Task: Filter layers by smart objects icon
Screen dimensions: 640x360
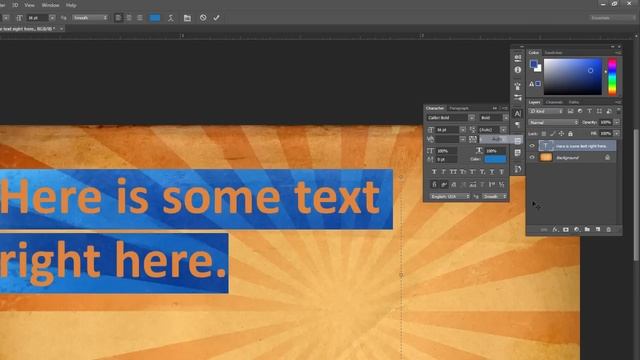Action: coord(609,111)
